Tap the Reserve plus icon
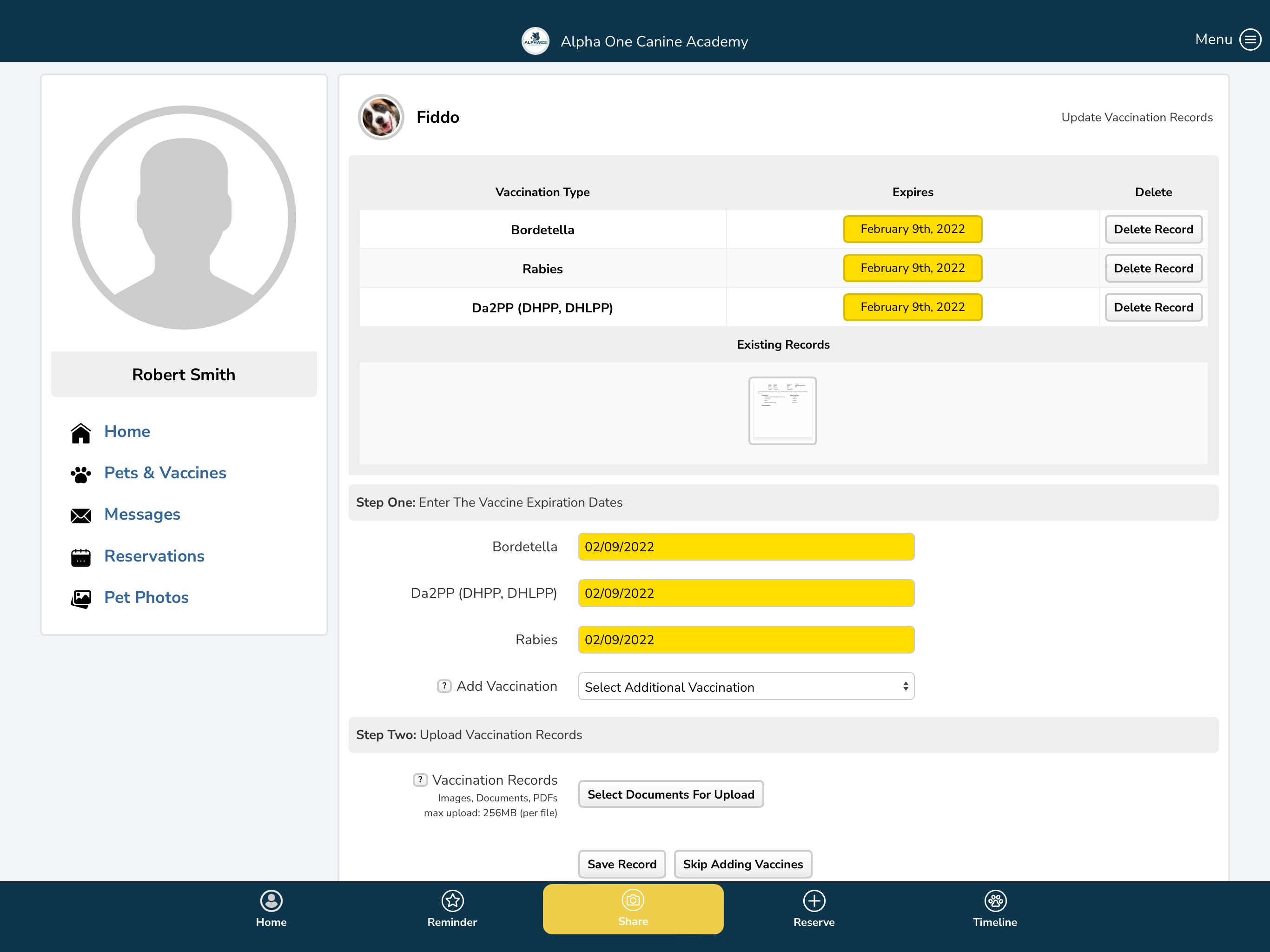1270x952 pixels. pyautogui.click(x=814, y=901)
